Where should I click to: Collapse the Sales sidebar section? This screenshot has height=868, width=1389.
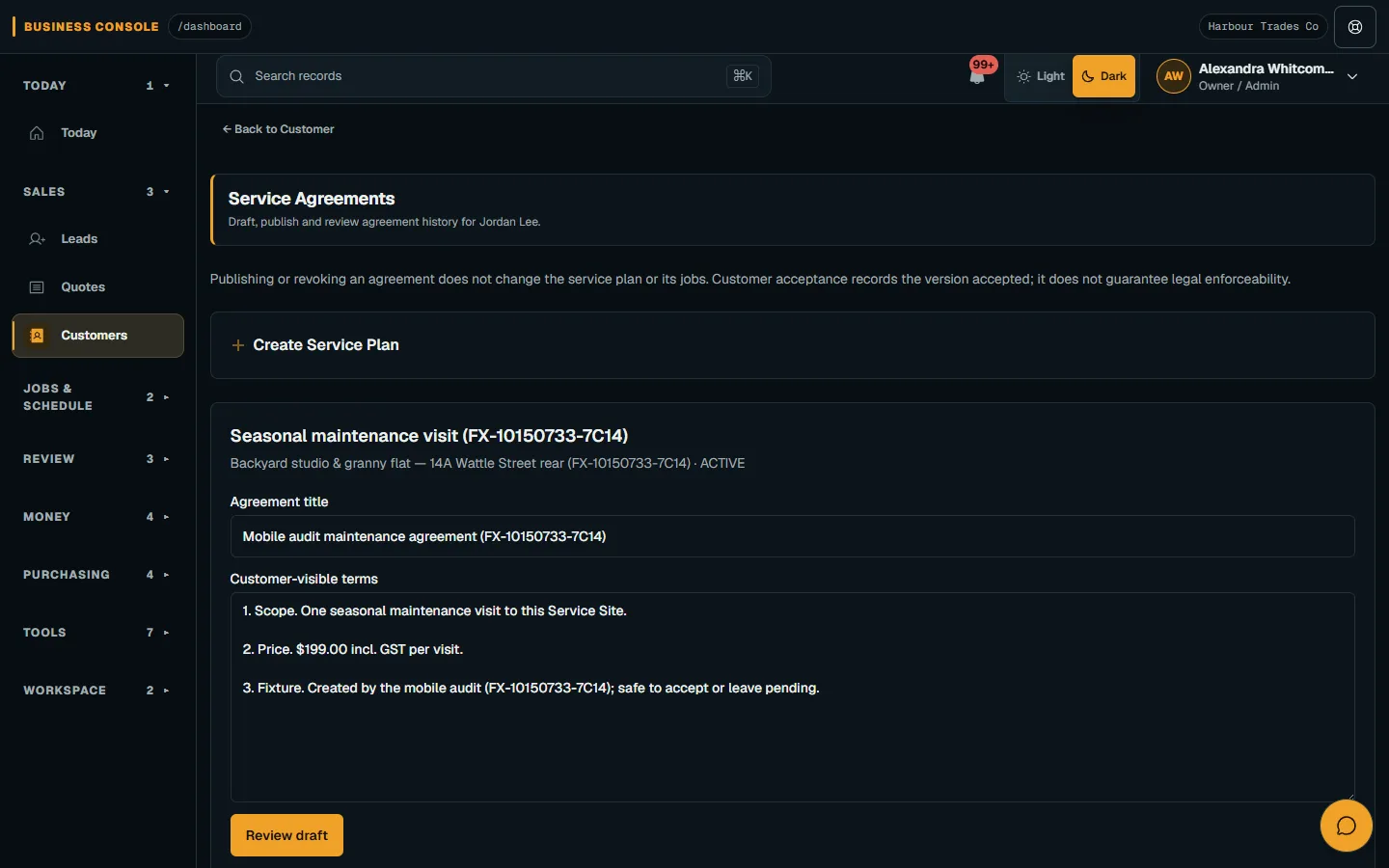(x=96, y=192)
